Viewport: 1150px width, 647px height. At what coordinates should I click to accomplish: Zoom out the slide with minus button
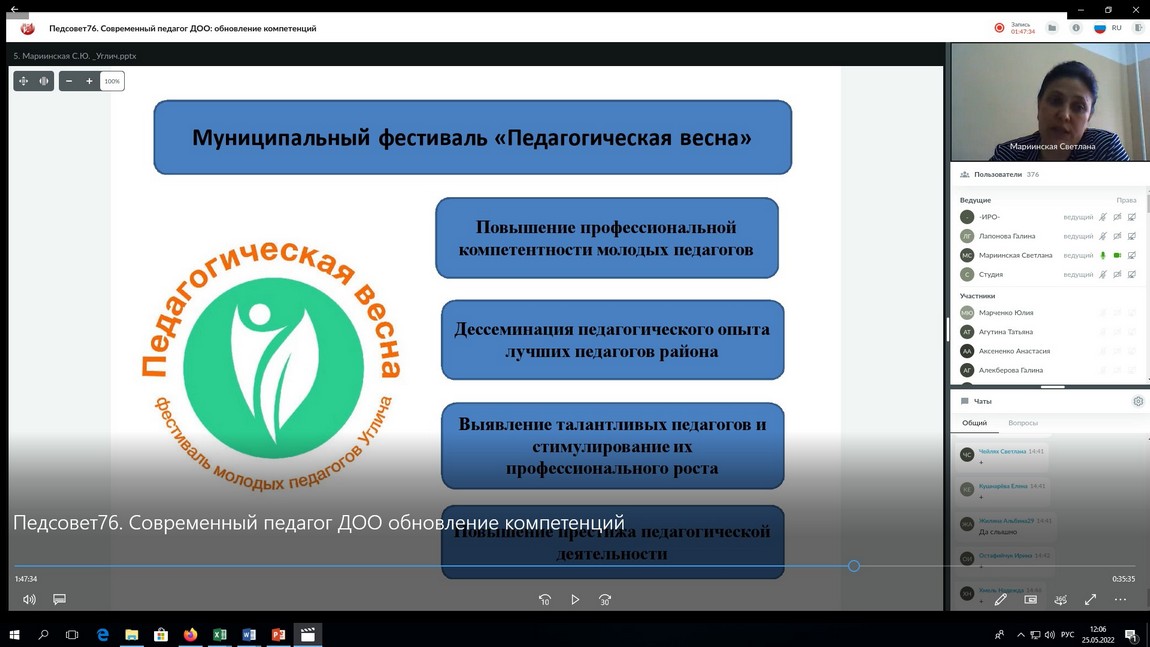pyautogui.click(x=69, y=81)
